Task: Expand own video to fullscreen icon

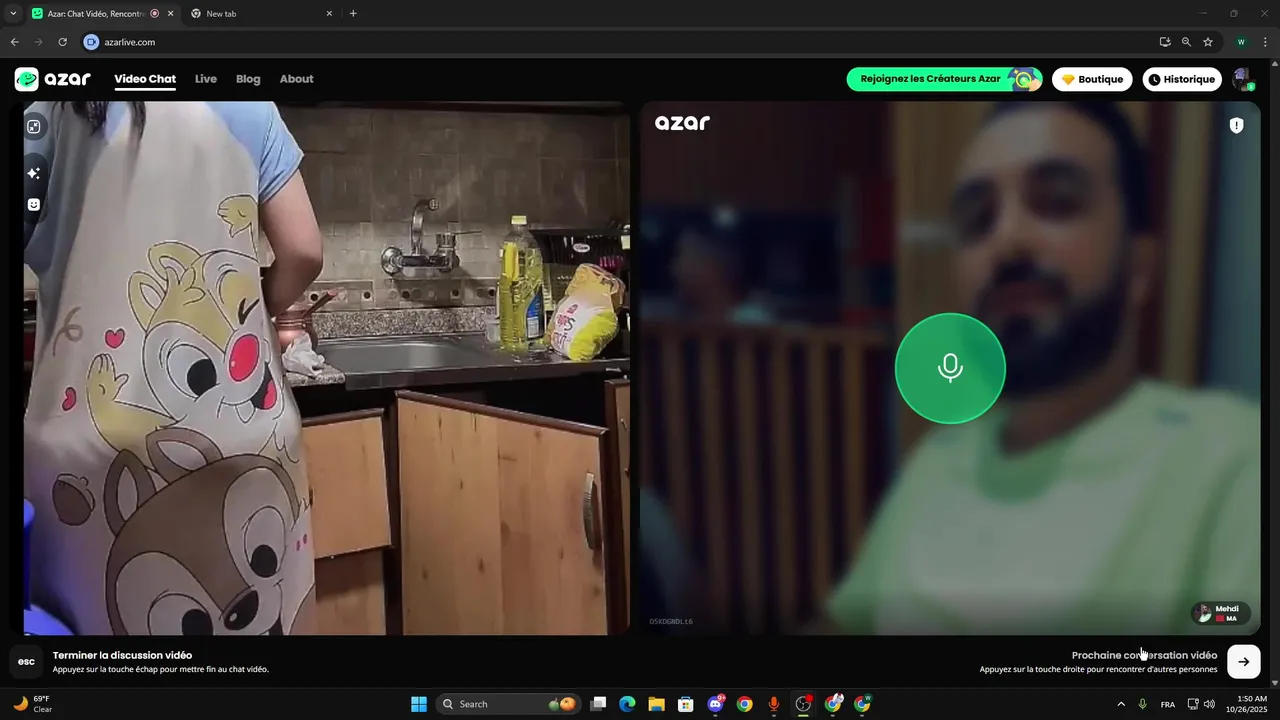Action: point(34,127)
